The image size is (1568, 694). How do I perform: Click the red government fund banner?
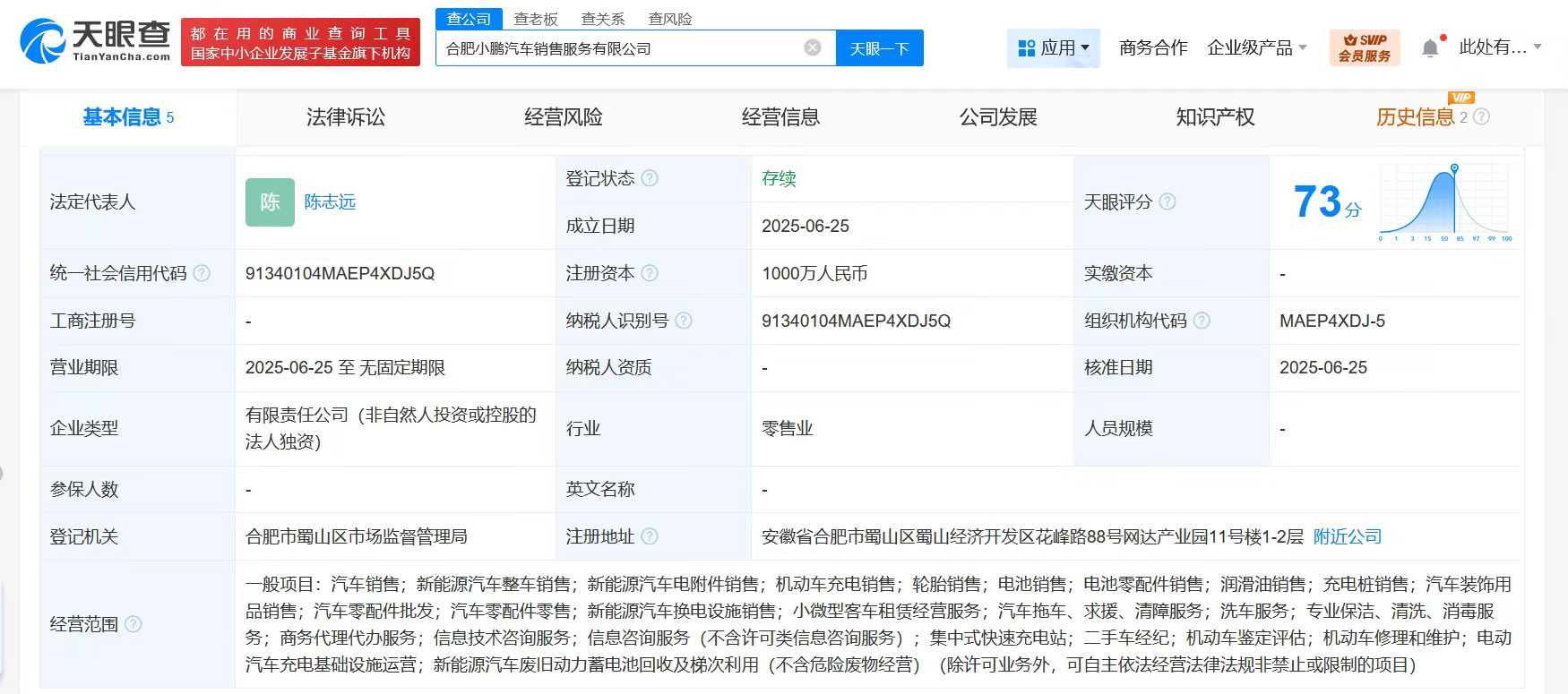pos(300,42)
